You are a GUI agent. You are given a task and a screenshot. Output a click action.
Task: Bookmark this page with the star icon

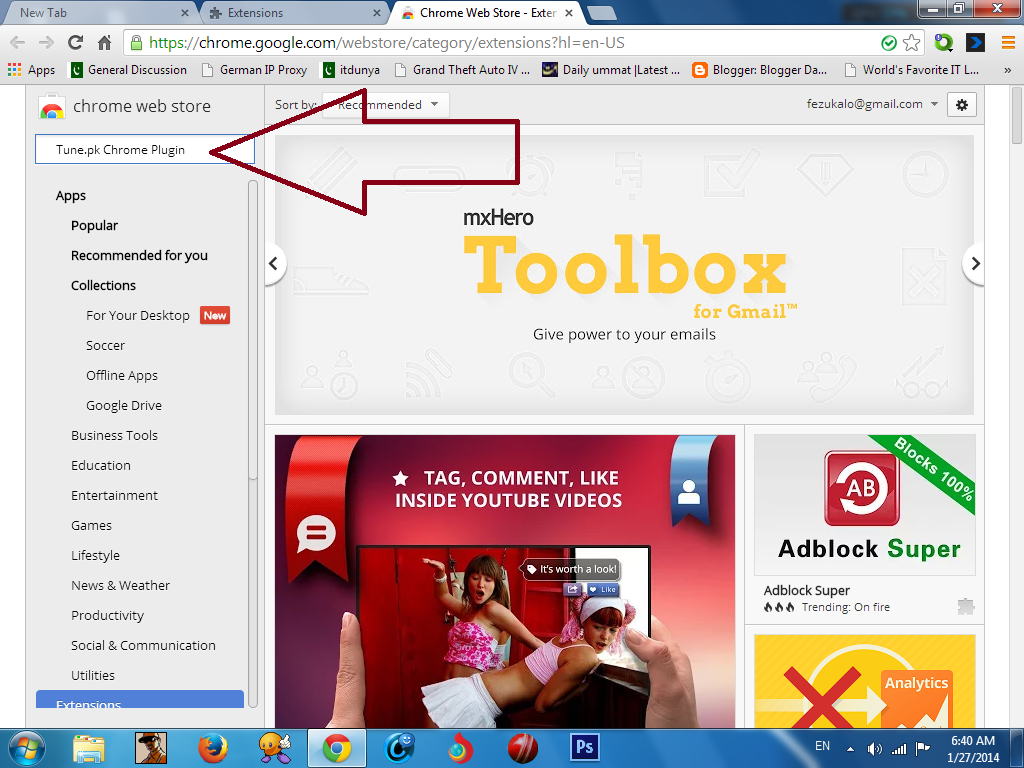912,43
